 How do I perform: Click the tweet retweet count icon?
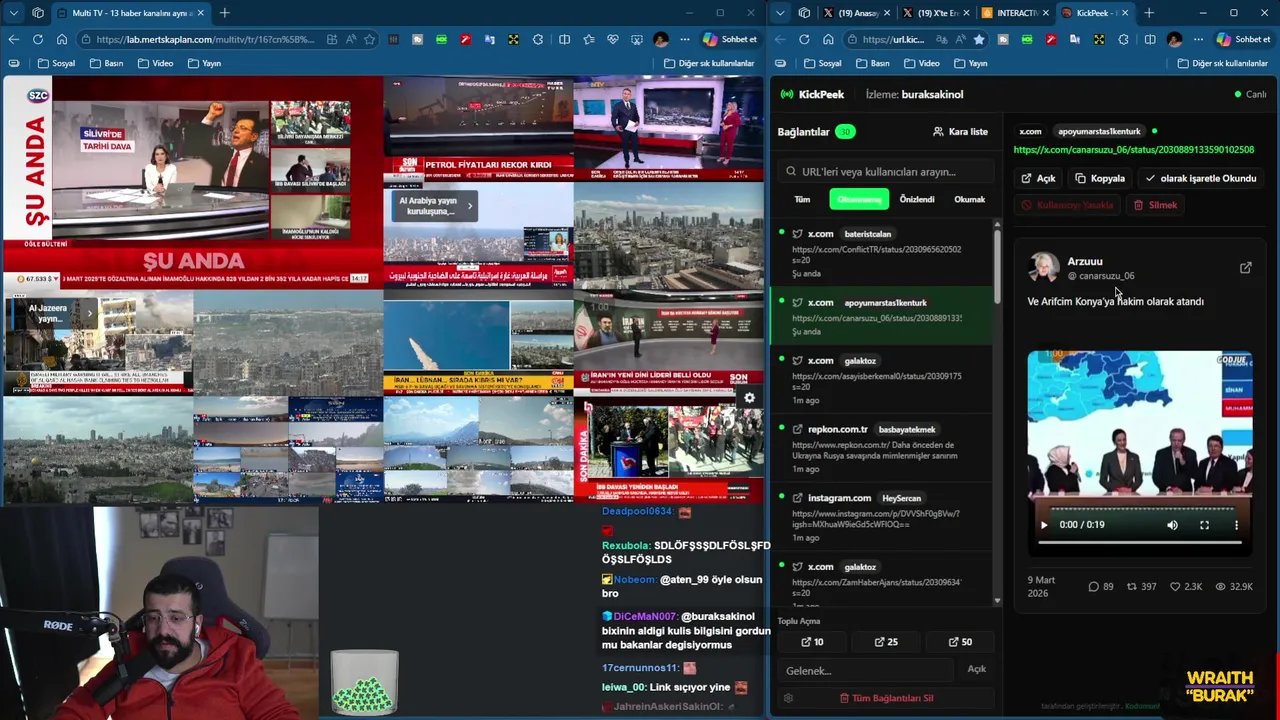point(1132,587)
